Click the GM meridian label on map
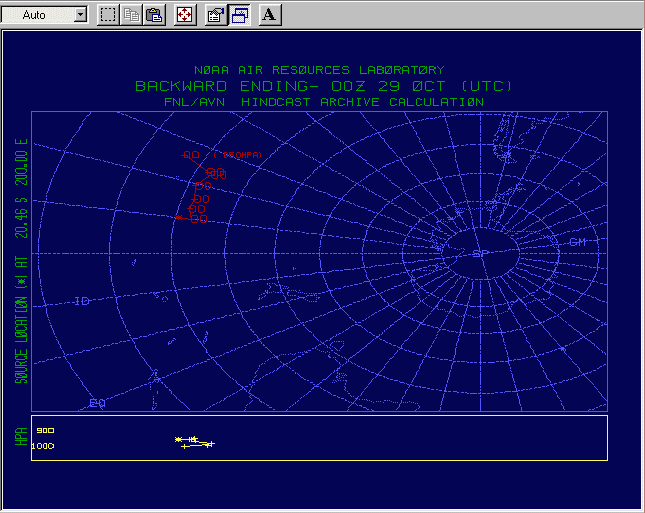645x513 pixels. (x=577, y=243)
